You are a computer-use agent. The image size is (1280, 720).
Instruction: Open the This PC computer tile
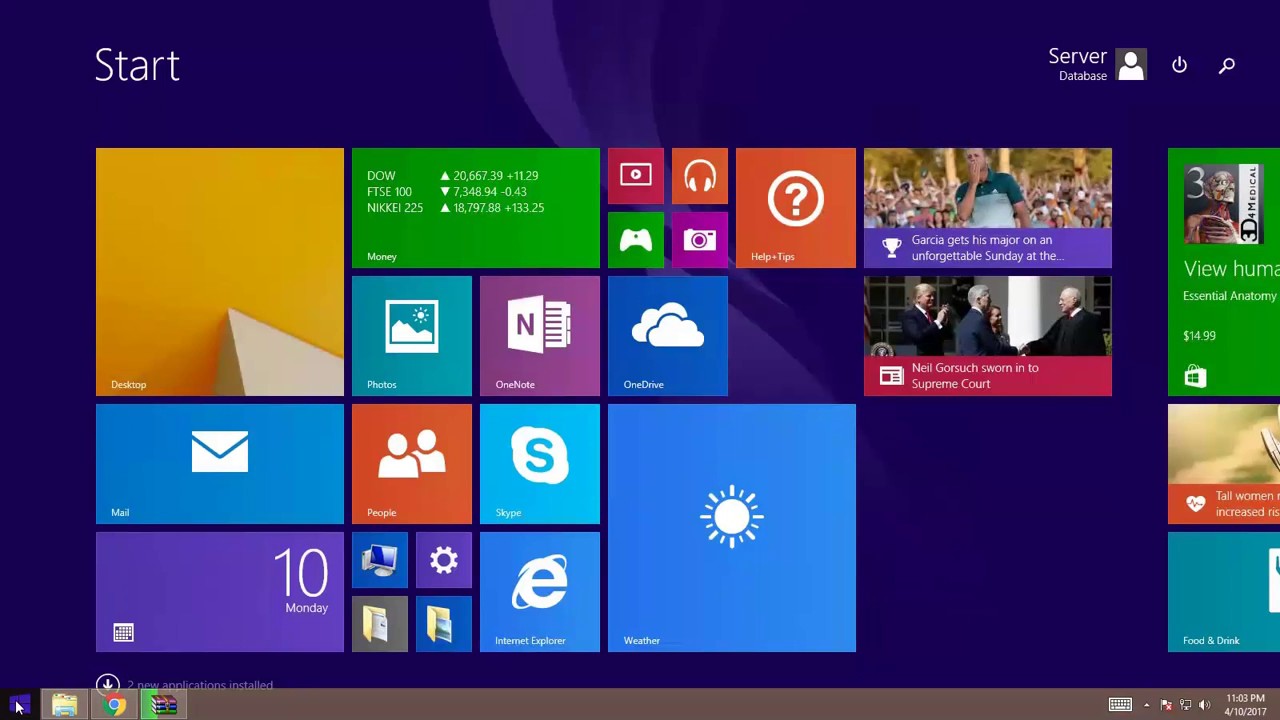tap(380, 560)
